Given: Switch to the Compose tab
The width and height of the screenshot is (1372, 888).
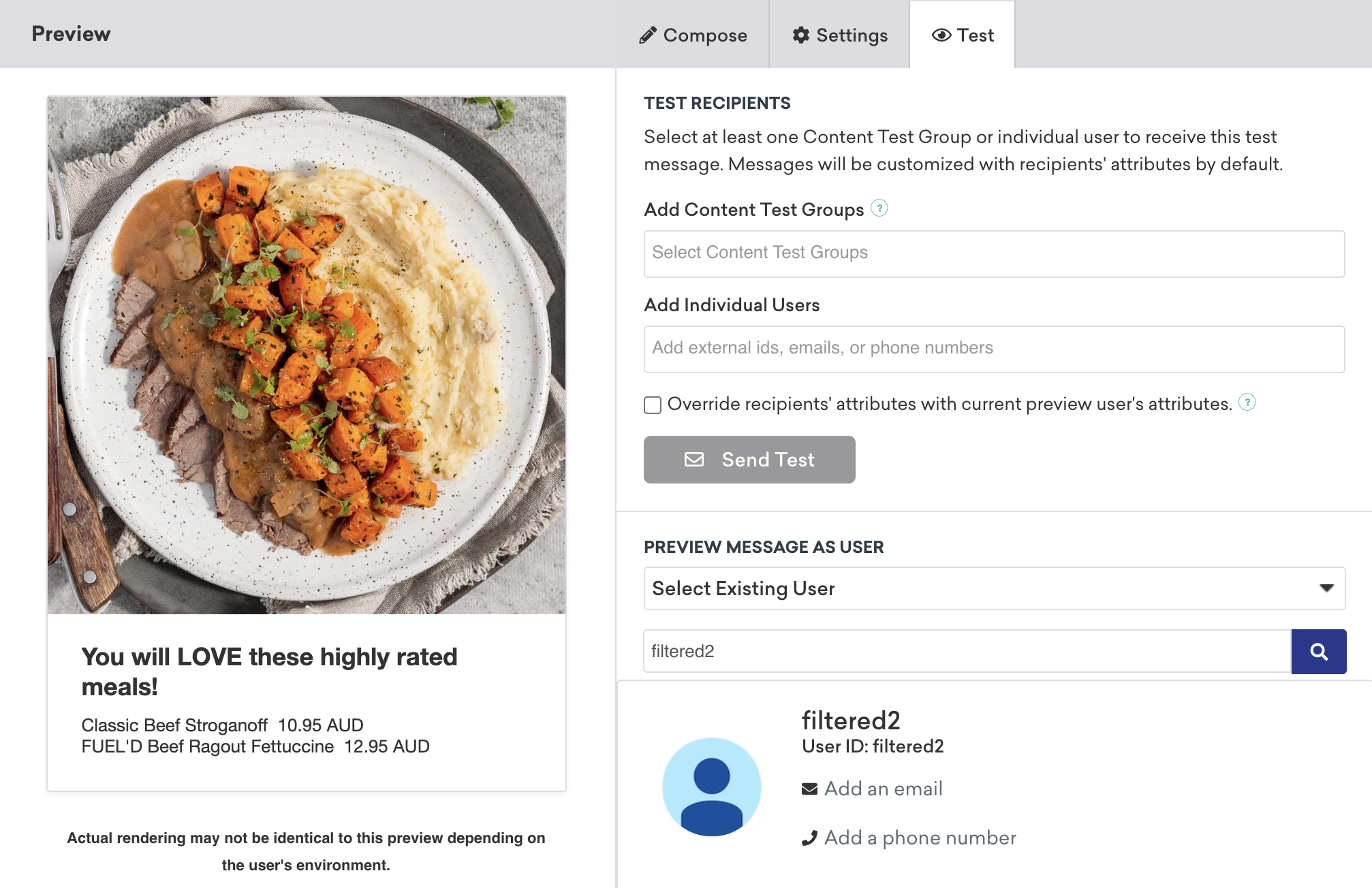Looking at the screenshot, I should pyautogui.click(x=692, y=34).
